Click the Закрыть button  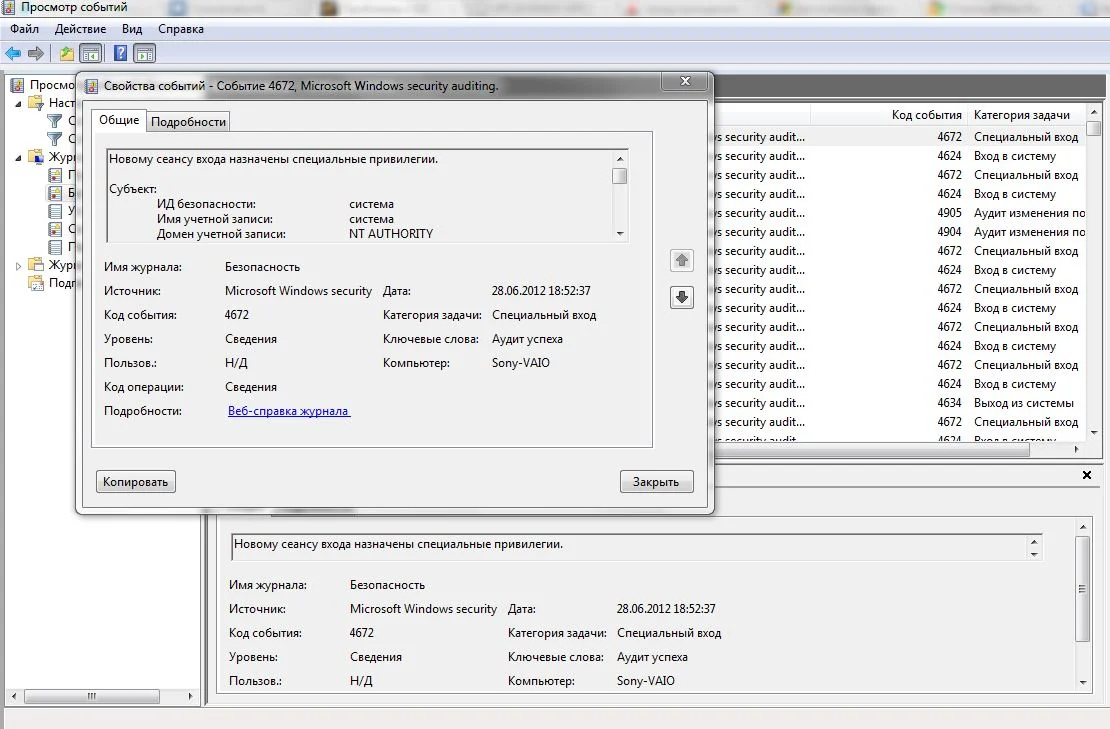pos(656,482)
